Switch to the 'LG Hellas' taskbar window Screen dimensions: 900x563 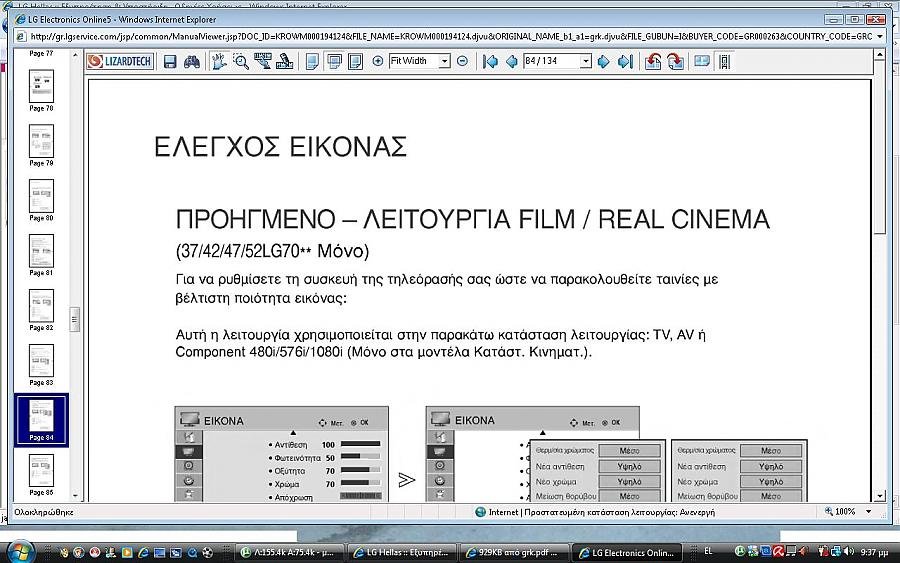(x=401, y=553)
